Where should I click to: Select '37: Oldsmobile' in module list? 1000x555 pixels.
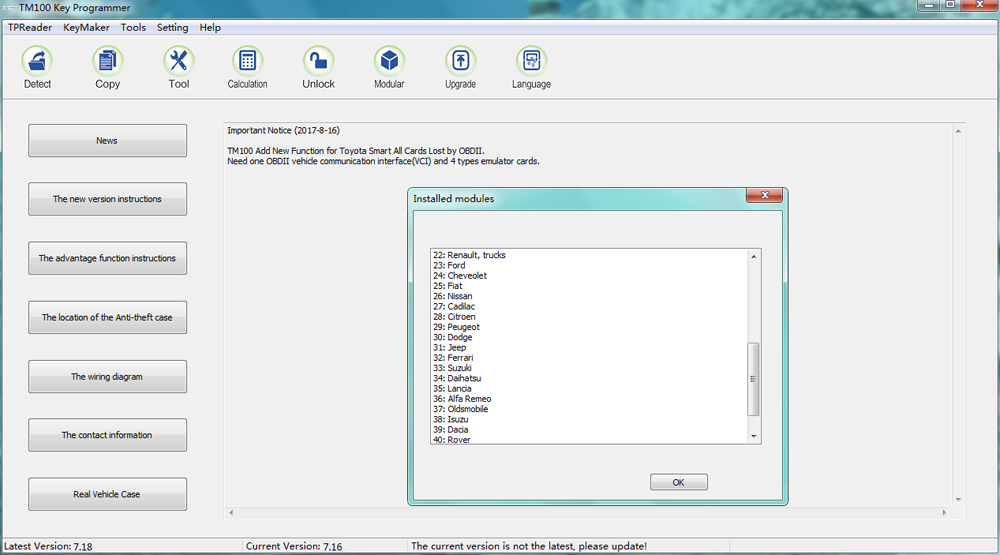click(460, 409)
